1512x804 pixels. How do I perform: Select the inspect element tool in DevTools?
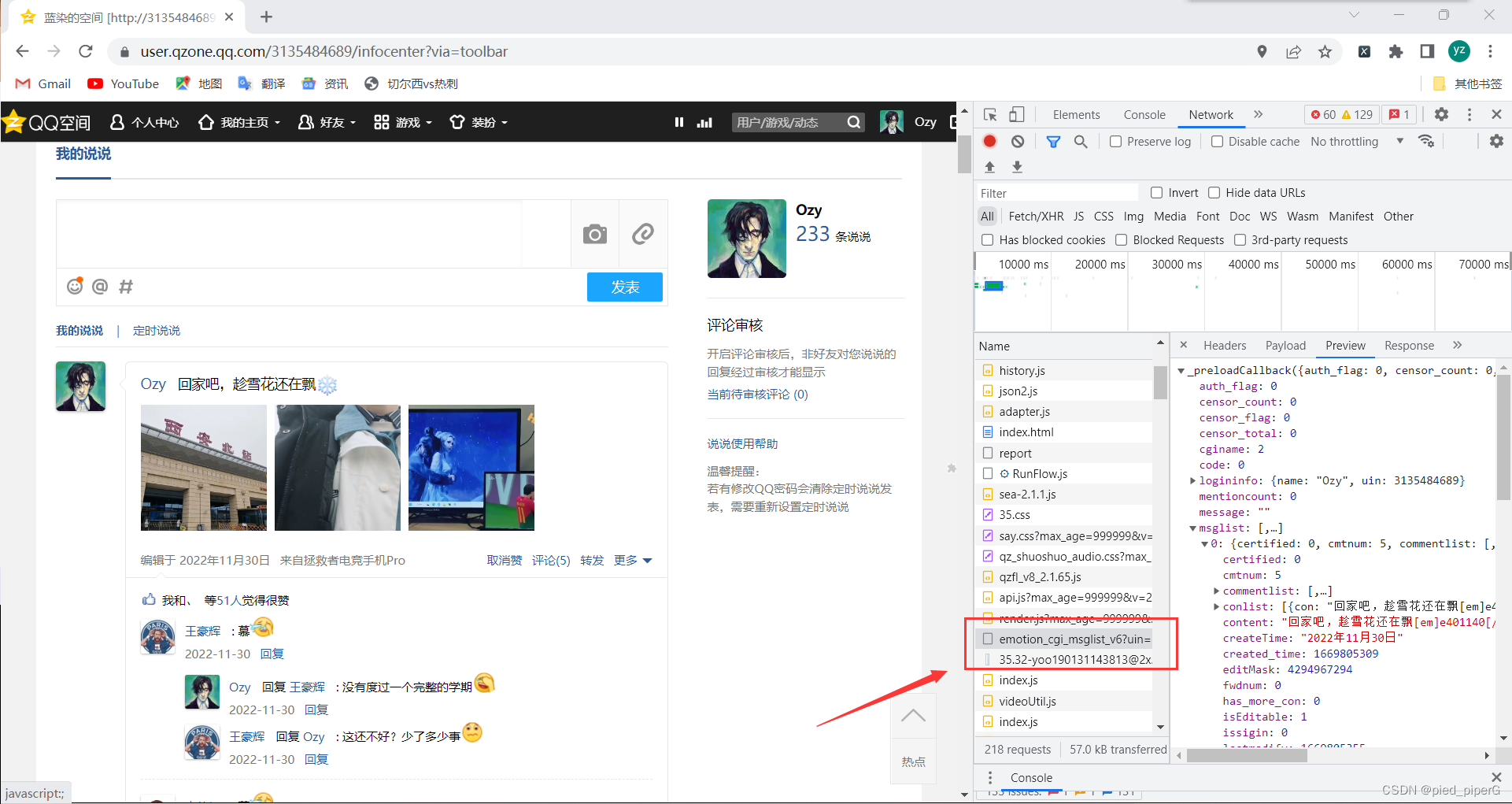pos(989,114)
